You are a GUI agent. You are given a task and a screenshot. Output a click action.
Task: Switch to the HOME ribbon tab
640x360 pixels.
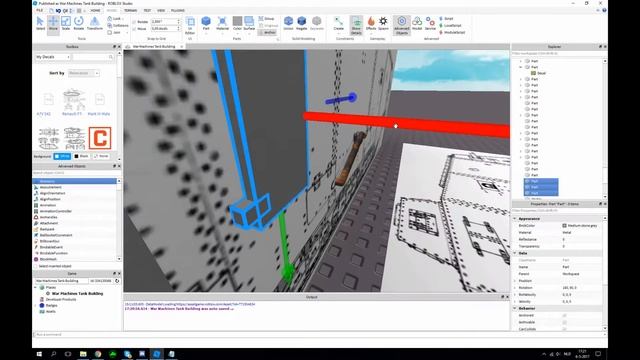(95, 10)
